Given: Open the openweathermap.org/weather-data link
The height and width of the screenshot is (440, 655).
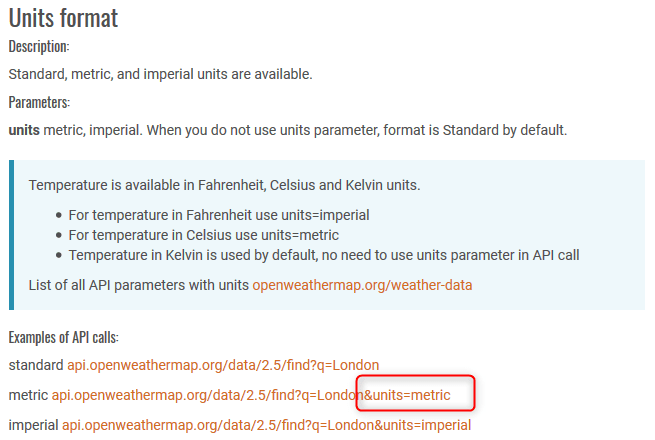Looking at the screenshot, I should pyautogui.click(x=362, y=285).
